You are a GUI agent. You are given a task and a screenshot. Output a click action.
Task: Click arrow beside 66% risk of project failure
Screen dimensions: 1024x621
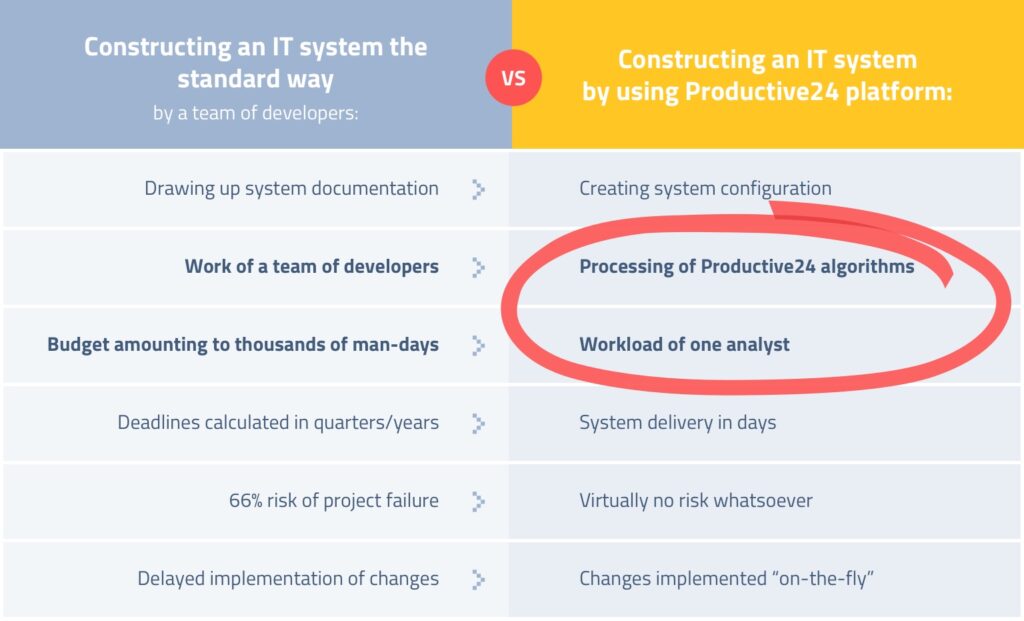479,502
